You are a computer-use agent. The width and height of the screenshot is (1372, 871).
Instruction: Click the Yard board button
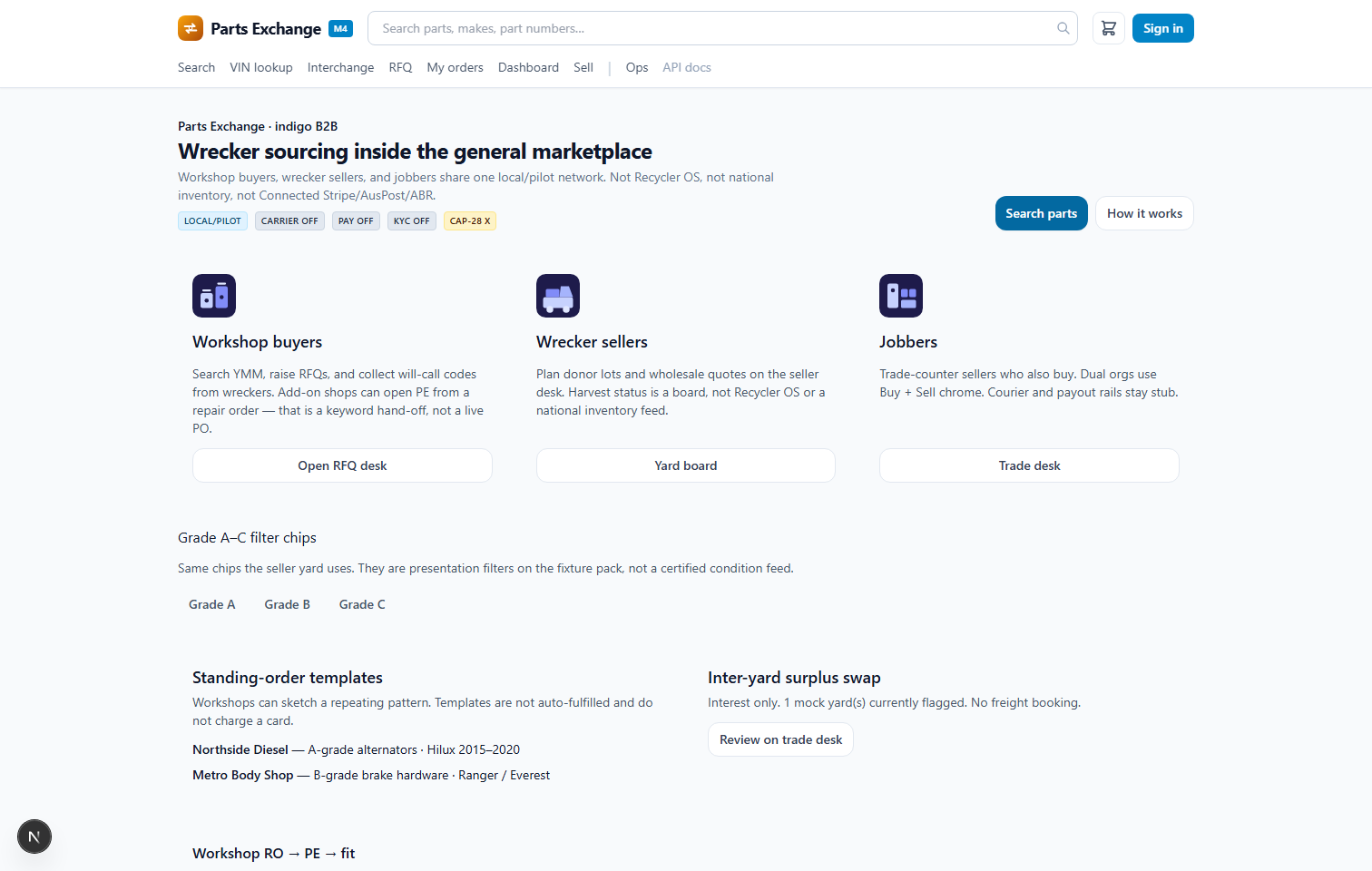point(686,465)
